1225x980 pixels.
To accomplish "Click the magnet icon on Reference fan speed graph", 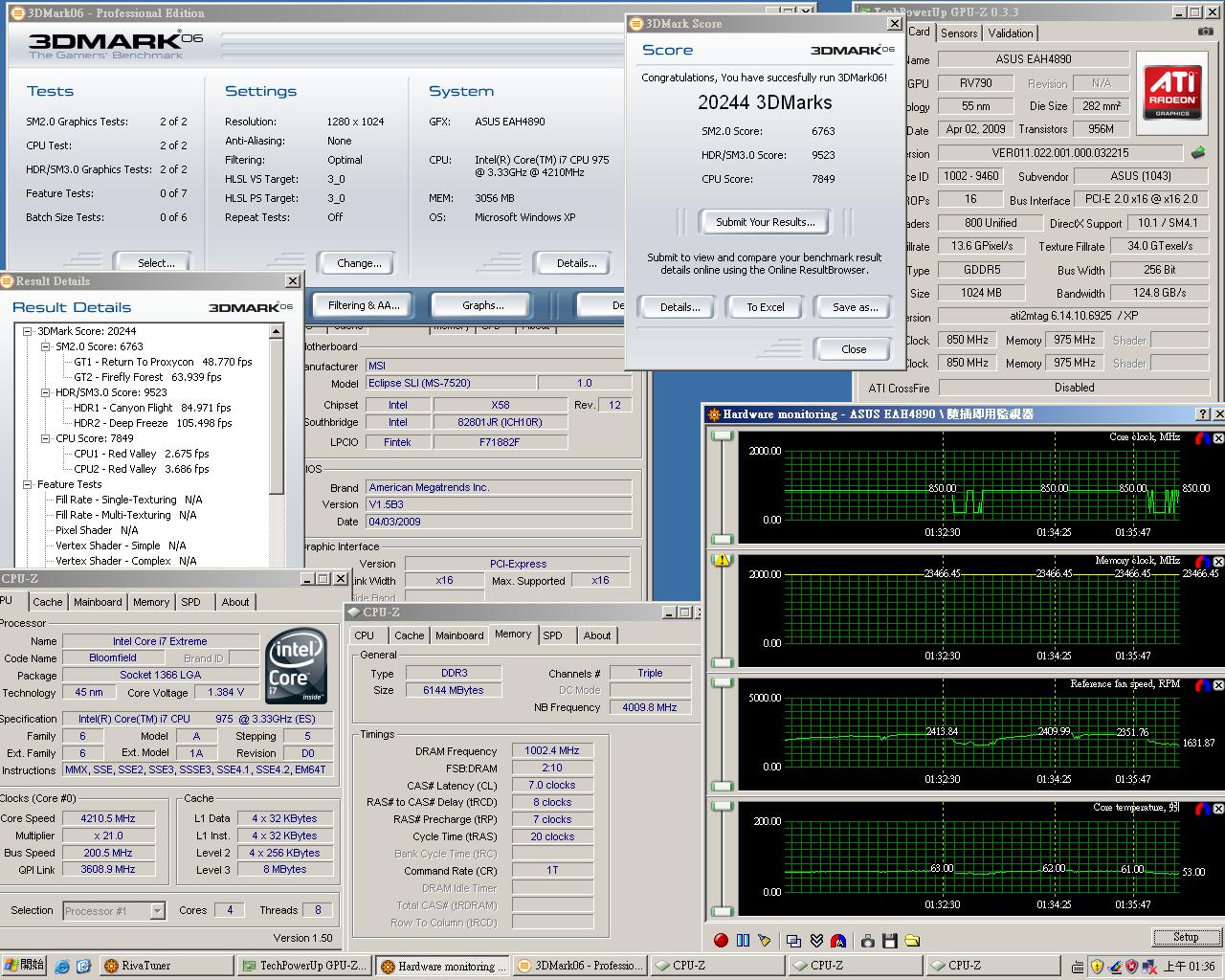I will click(1202, 685).
